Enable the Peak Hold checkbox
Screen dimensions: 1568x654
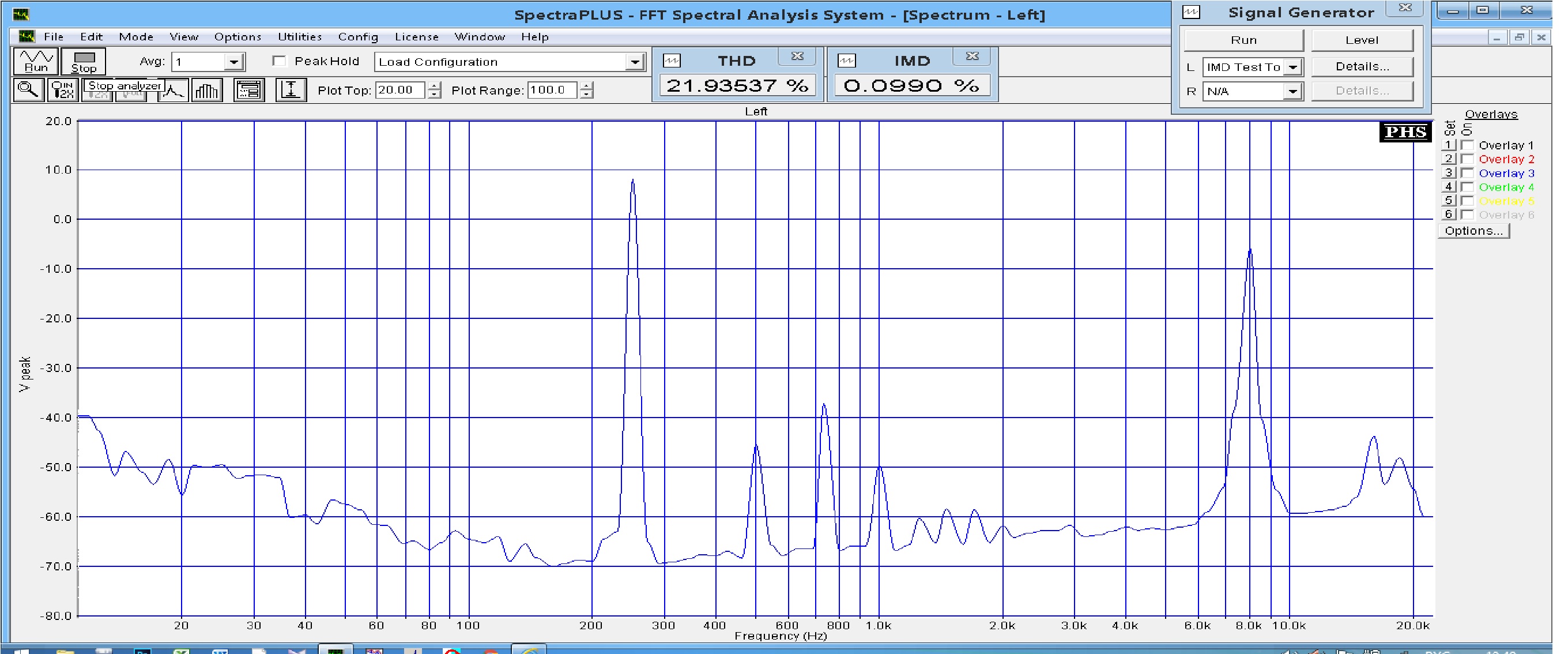280,61
